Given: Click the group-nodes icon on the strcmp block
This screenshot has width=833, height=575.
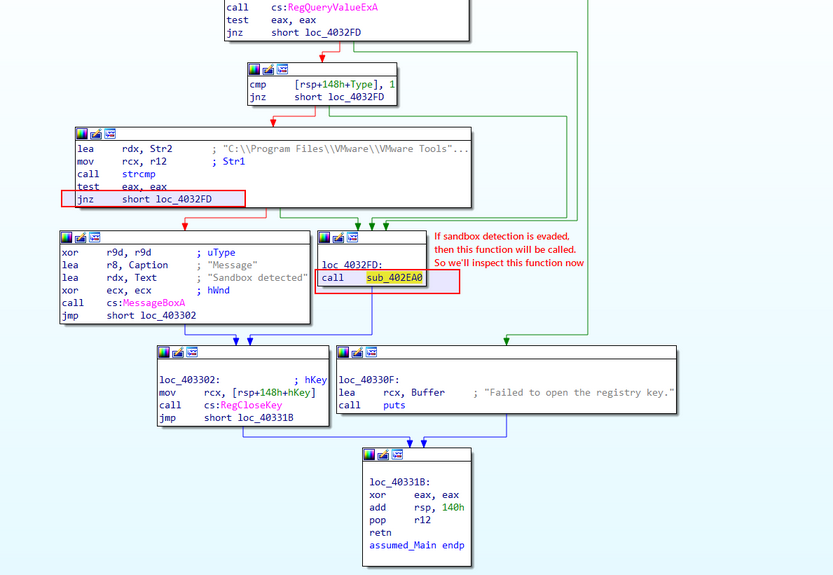Looking at the screenshot, I should click(x=110, y=133).
